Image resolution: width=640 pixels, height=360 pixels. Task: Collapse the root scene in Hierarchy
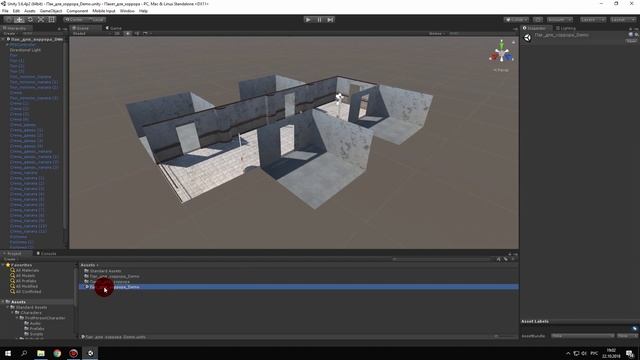(x=3, y=40)
